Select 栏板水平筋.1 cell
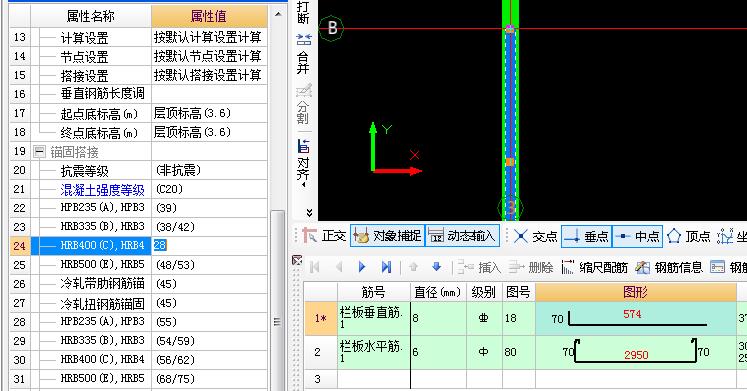The height and width of the screenshot is (391, 747). pyautogui.click(x=374, y=352)
